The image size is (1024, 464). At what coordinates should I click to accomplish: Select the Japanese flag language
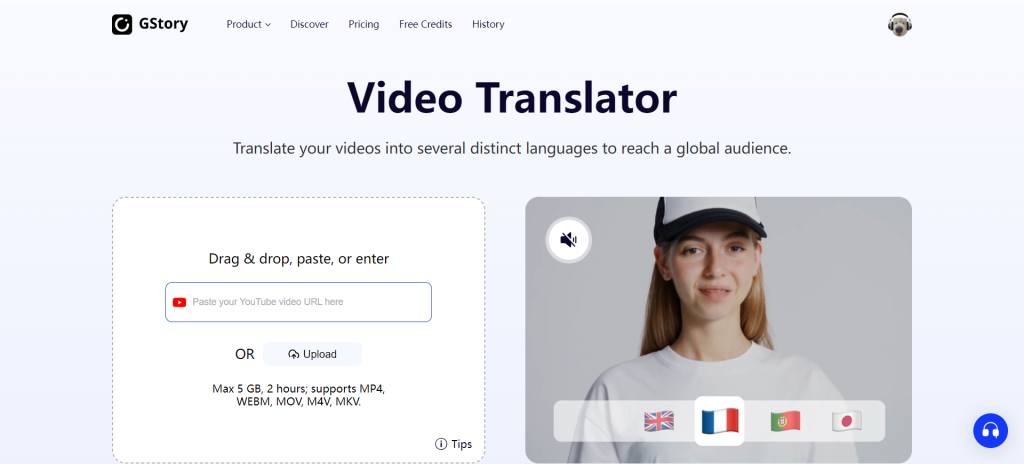point(847,421)
